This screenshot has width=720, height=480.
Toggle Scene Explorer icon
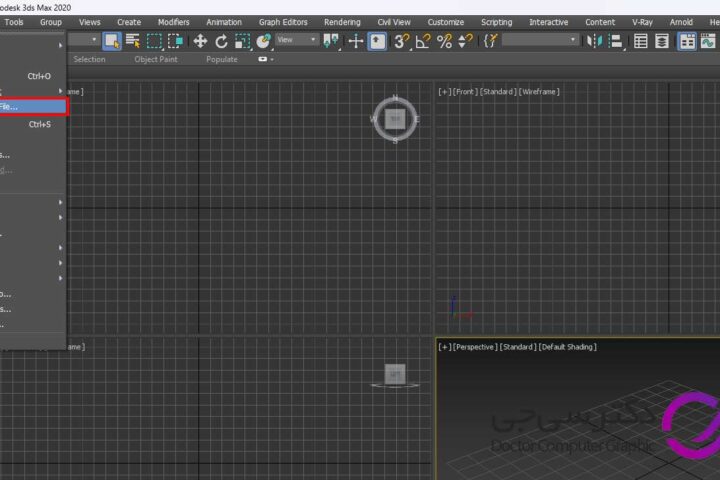coord(641,41)
